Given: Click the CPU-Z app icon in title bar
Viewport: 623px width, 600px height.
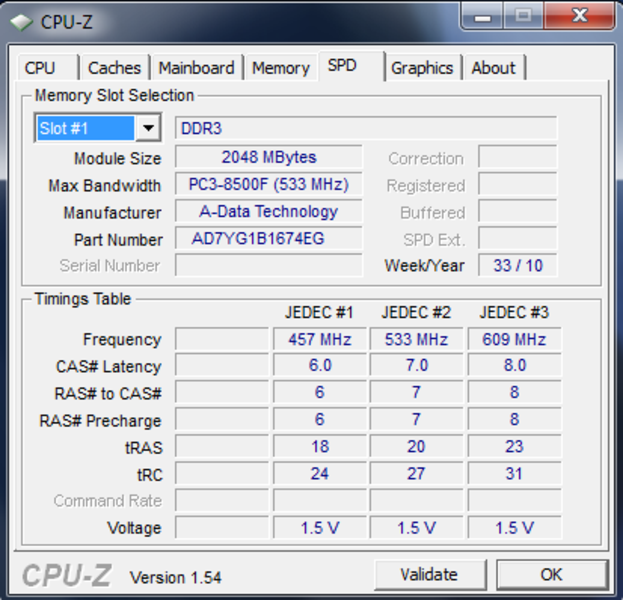Looking at the screenshot, I should [21, 22].
